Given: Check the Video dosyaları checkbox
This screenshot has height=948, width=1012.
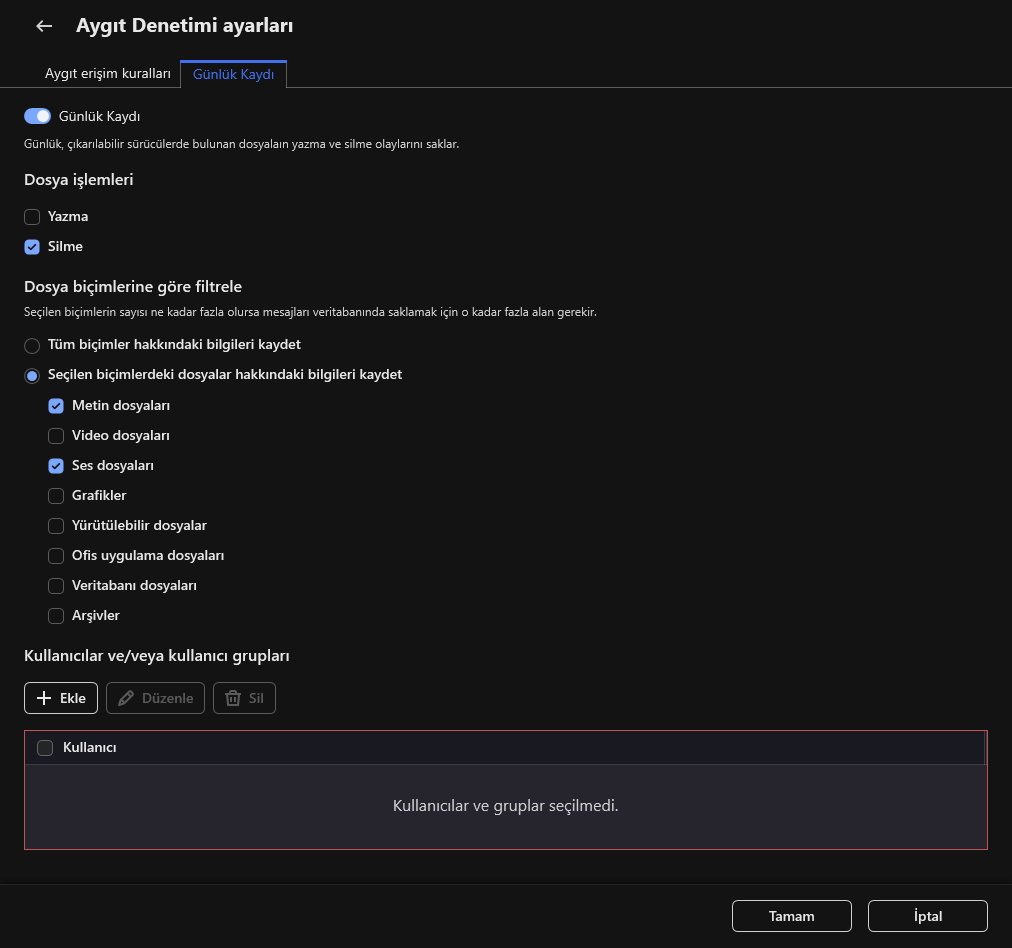Looking at the screenshot, I should tap(56, 436).
